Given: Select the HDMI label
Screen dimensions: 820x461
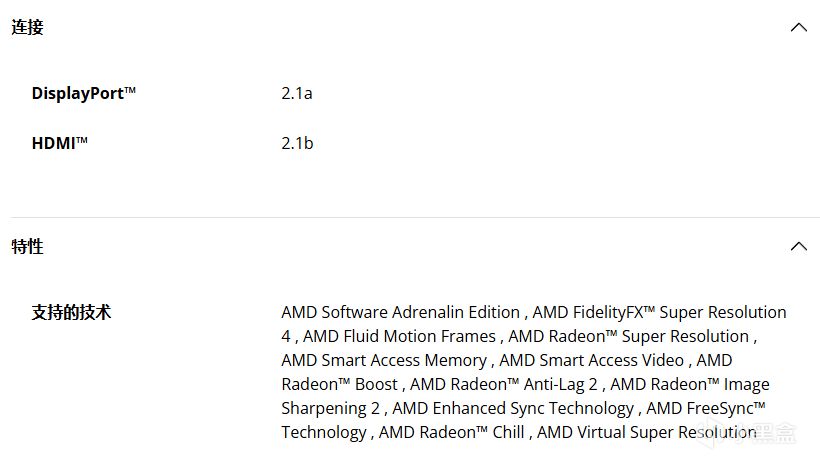Looking at the screenshot, I should (x=60, y=143).
